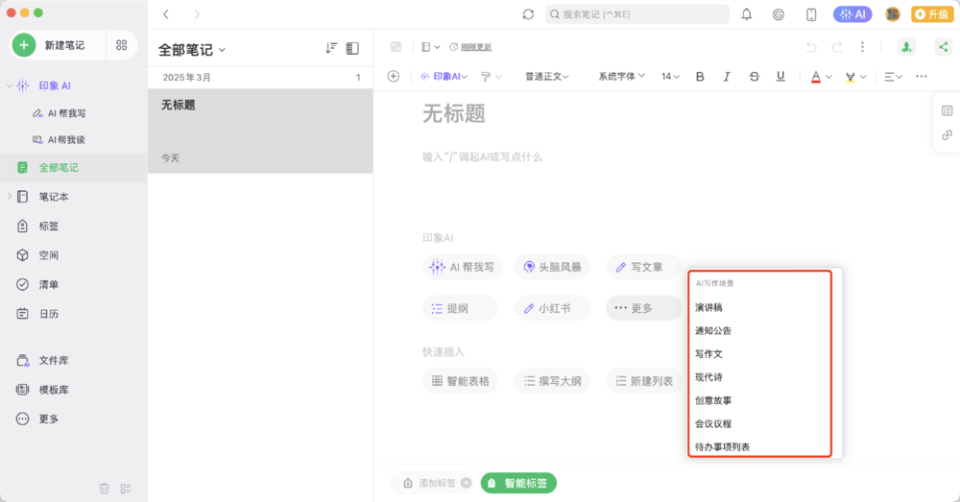Open more formatting options ellipsis
960x502 pixels.
pos(921,77)
